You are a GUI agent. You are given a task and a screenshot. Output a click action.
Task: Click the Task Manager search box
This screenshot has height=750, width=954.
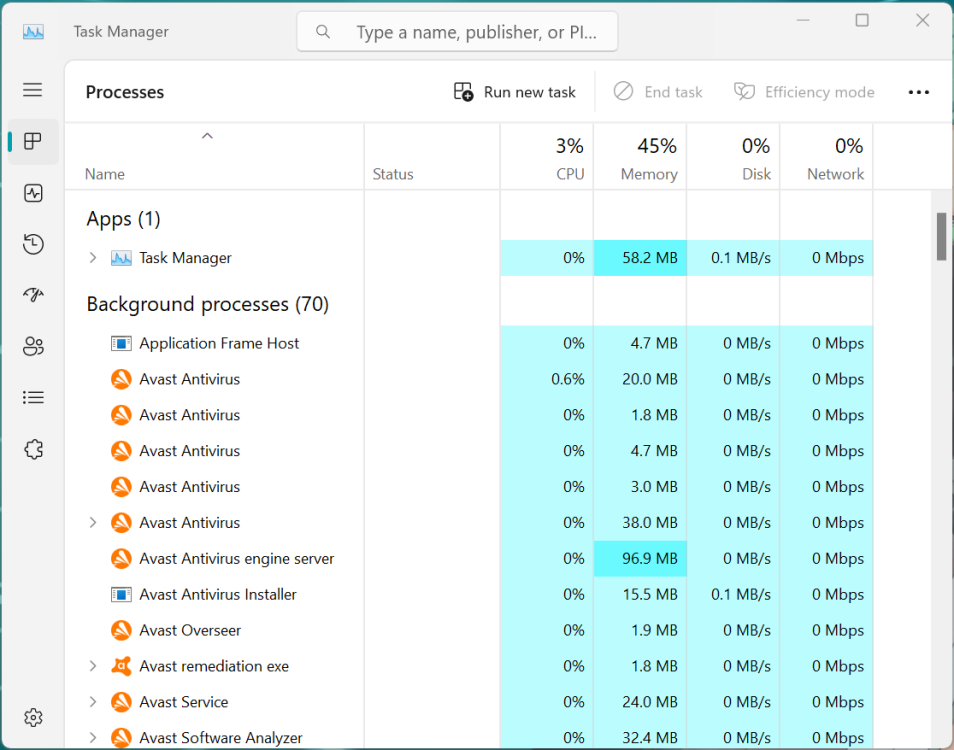pos(470,32)
